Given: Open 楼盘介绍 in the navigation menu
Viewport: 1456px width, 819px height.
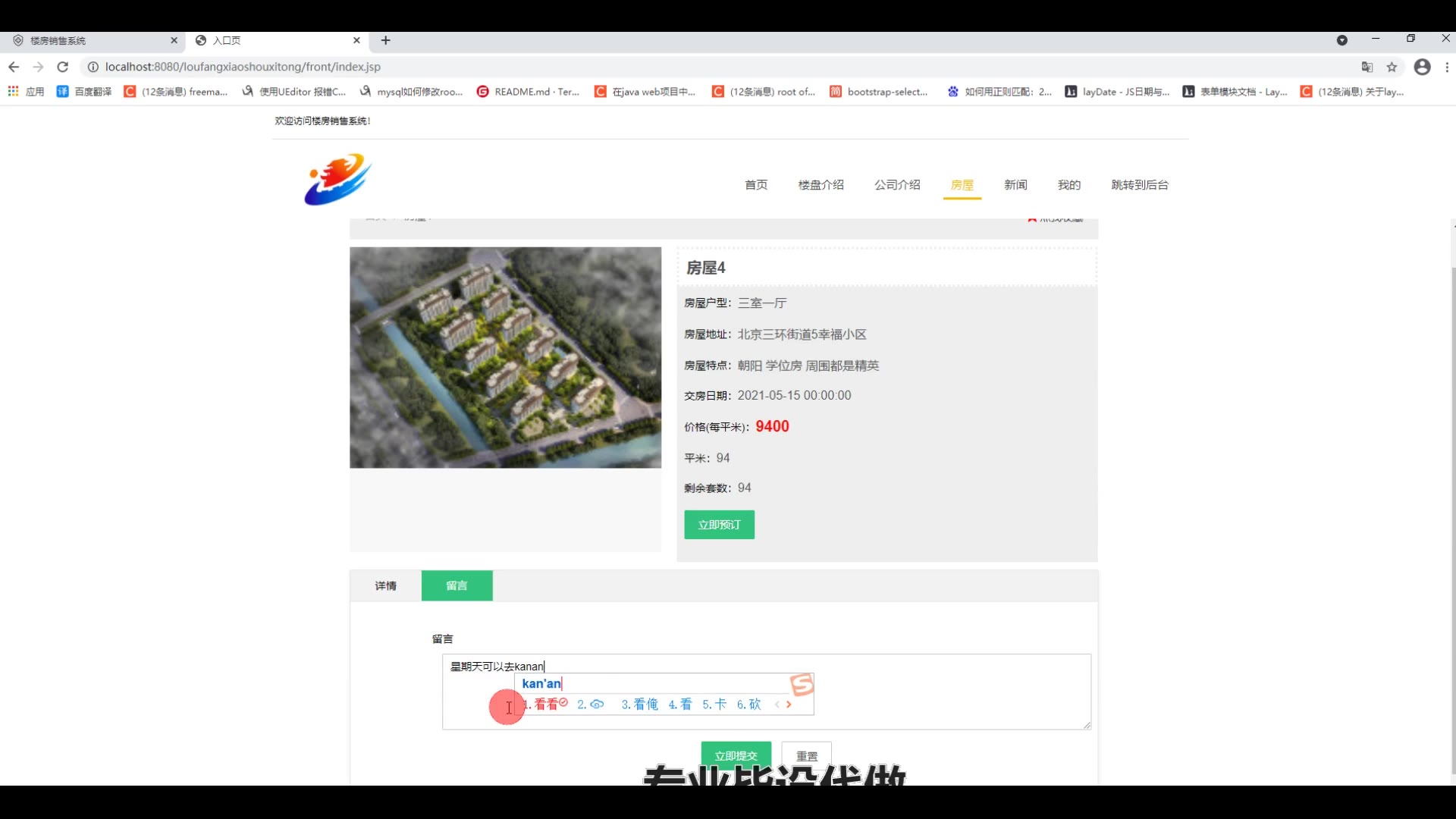Looking at the screenshot, I should click(x=821, y=185).
